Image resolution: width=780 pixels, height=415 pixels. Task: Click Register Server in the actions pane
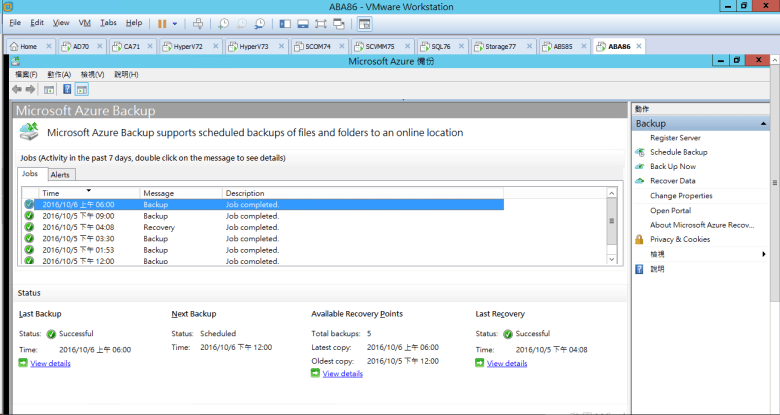click(675, 138)
